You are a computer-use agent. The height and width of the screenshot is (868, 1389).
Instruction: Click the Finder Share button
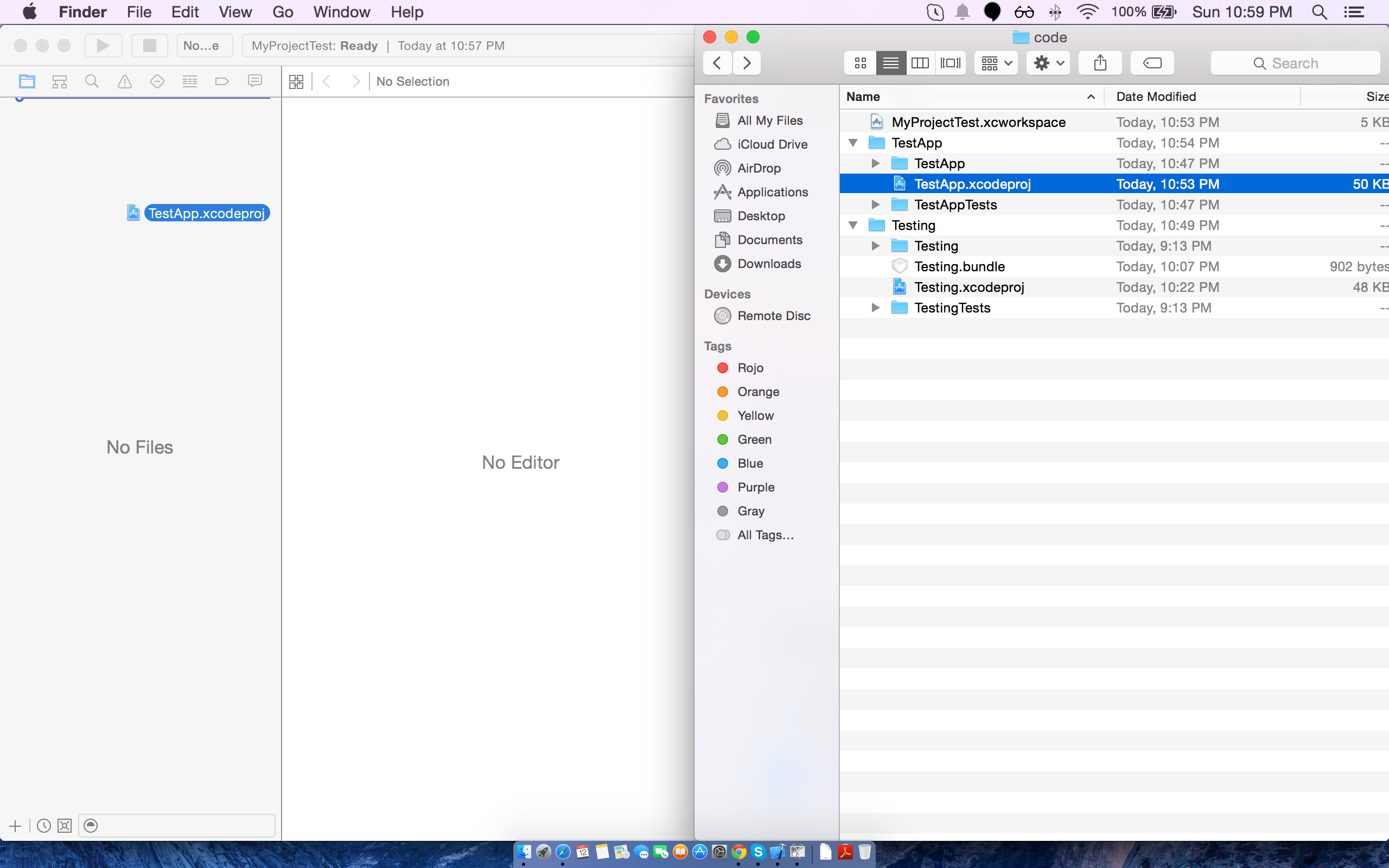[1100, 63]
